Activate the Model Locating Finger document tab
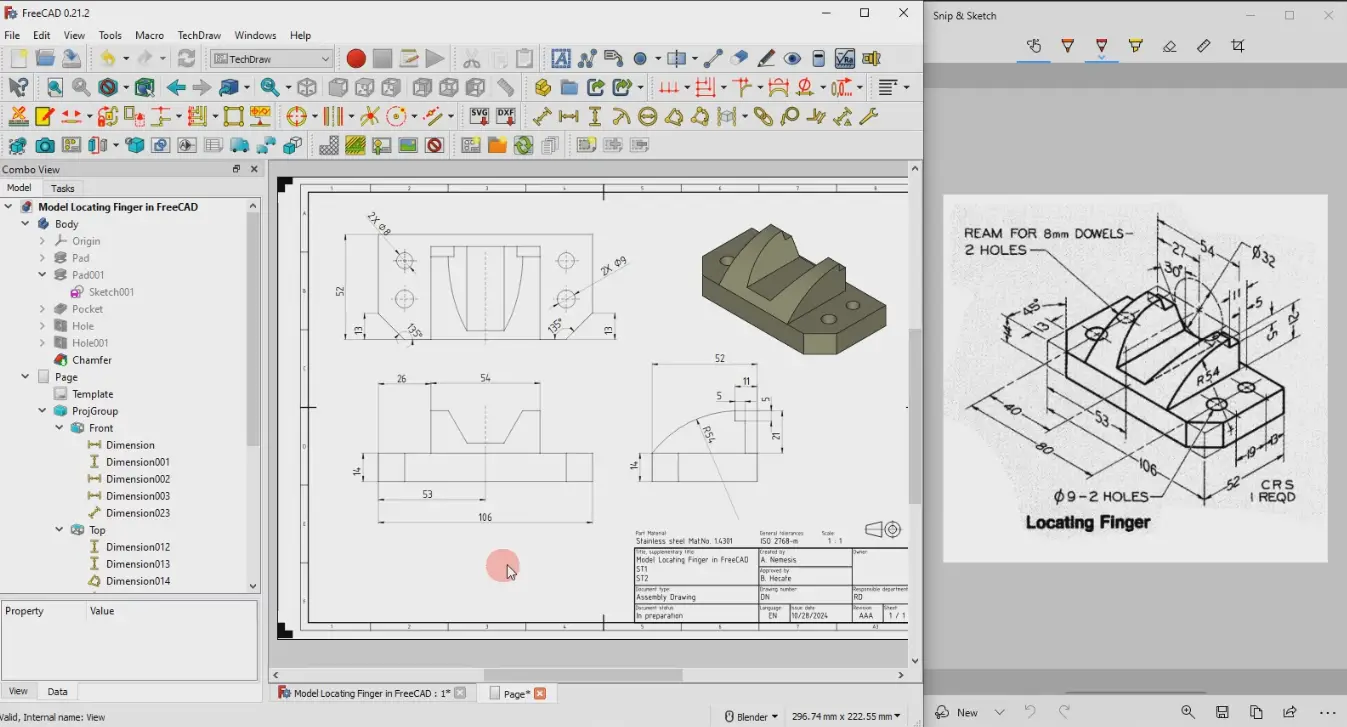This screenshot has height=727, width=1347. tap(371, 693)
